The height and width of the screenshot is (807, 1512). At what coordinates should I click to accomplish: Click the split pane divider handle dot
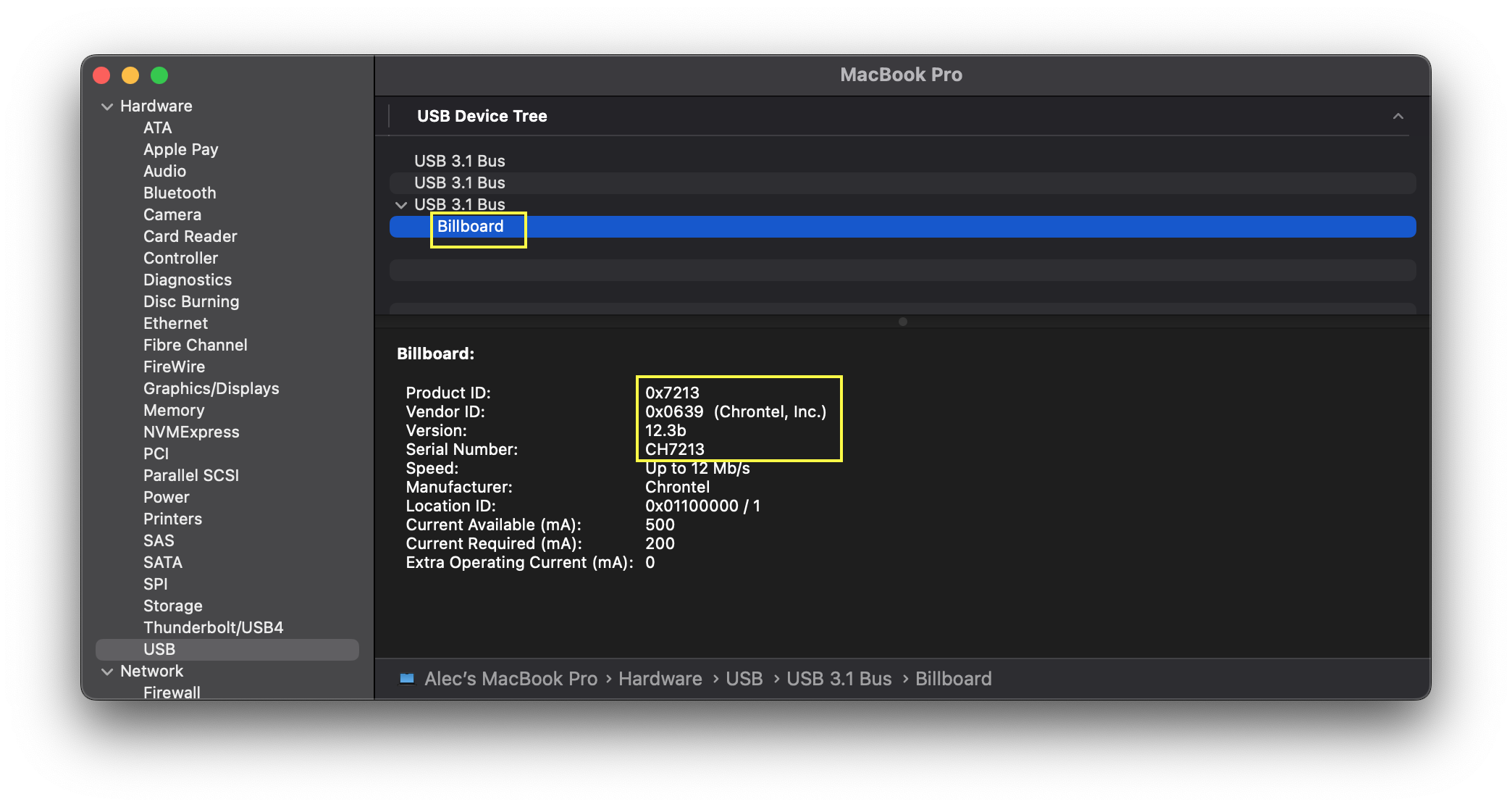(x=902, y=322)
